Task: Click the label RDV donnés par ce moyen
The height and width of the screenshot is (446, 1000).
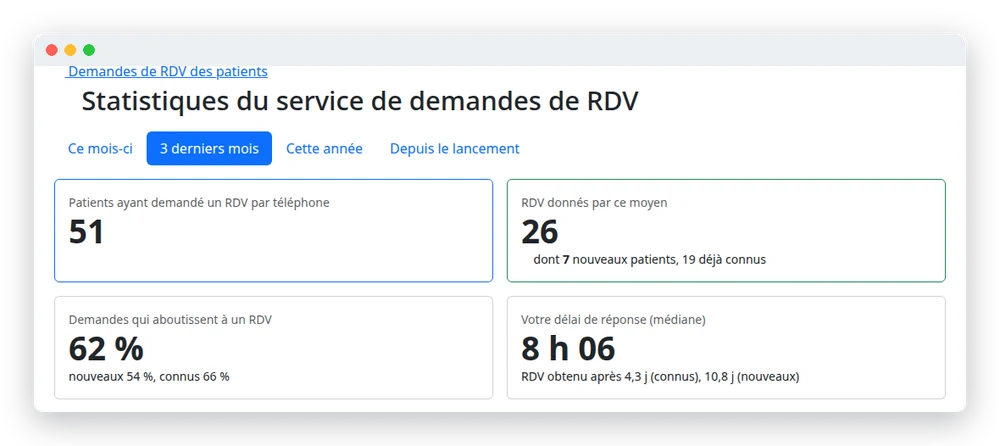Action: click(x=594, y=203)
